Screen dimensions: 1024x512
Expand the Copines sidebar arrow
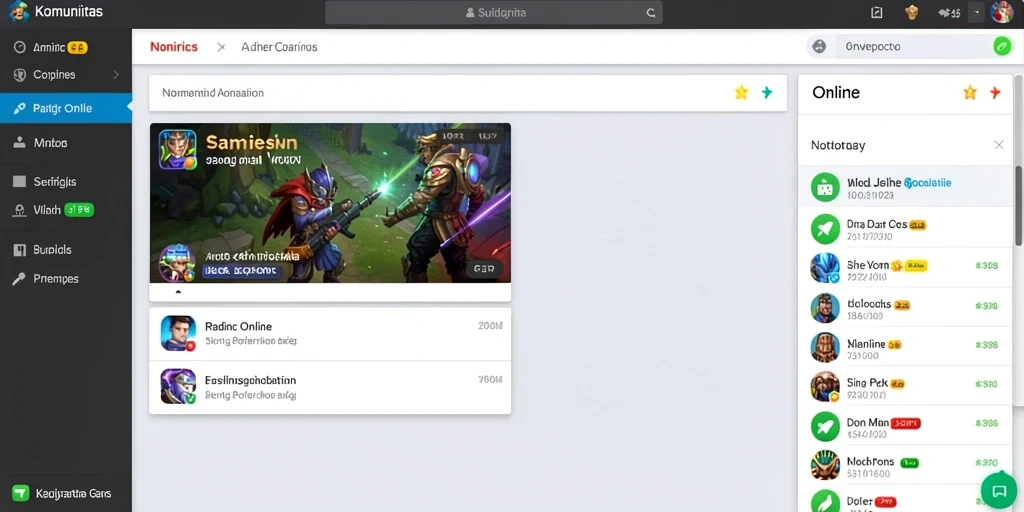pyautogui.click(x=116, y=75)
